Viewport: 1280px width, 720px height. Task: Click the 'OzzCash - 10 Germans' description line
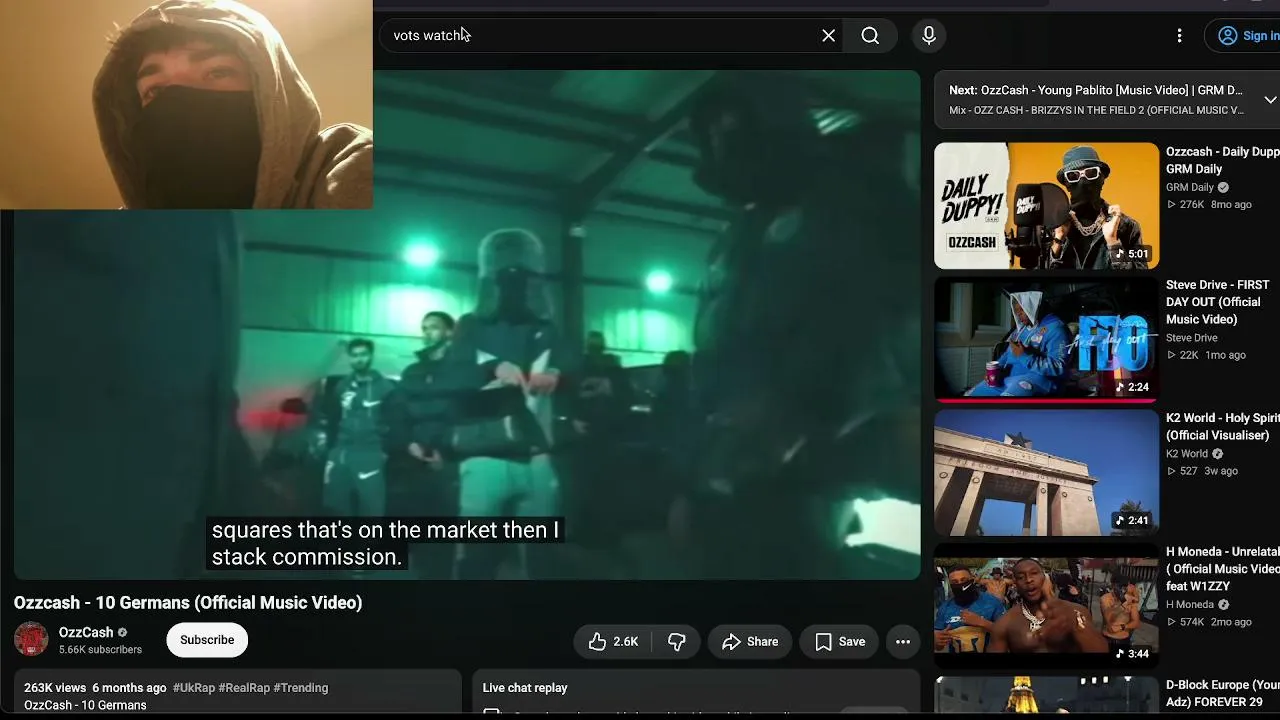pyautogui.click(x=85, y=705)
